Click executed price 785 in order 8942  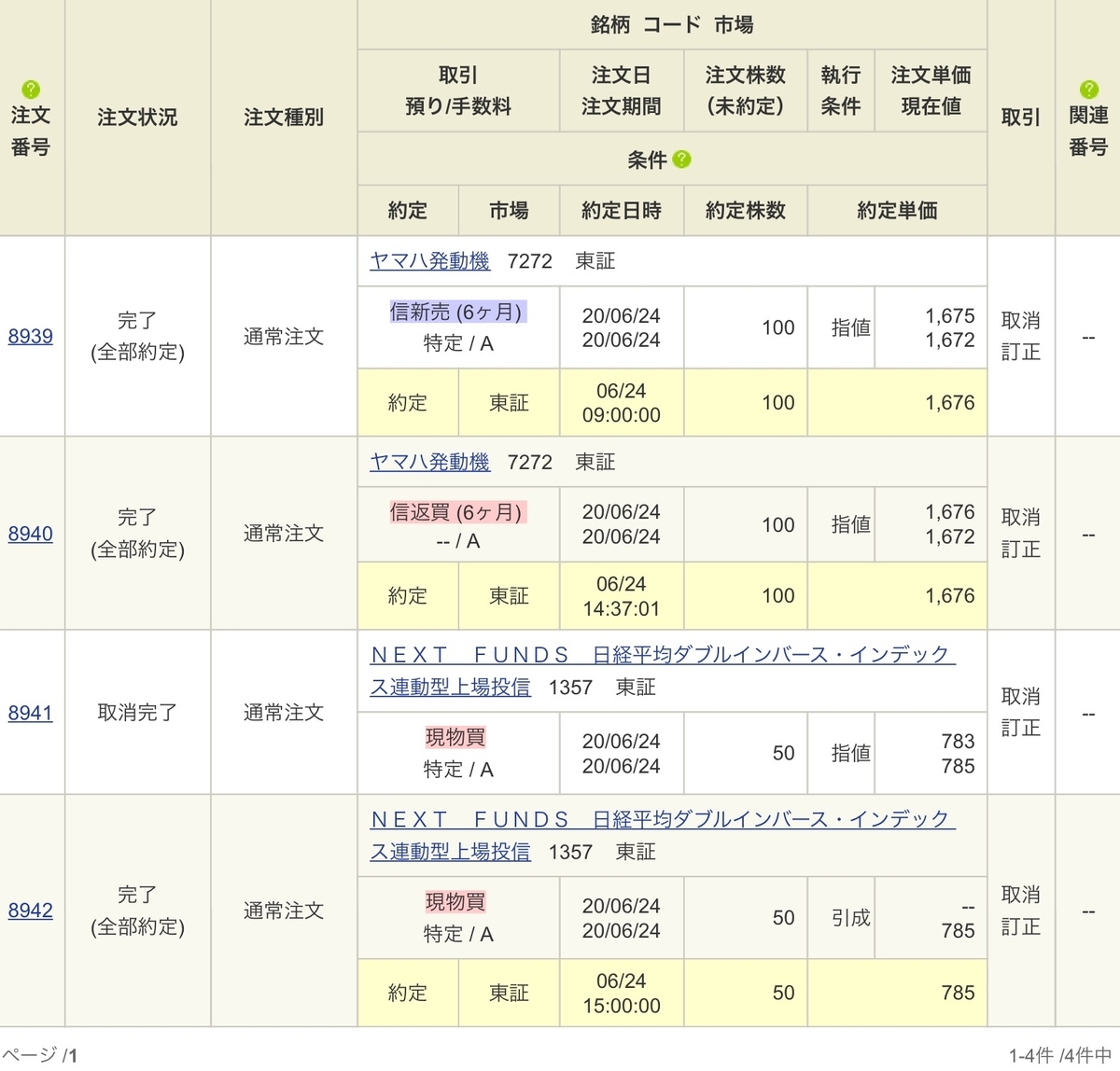958,993
